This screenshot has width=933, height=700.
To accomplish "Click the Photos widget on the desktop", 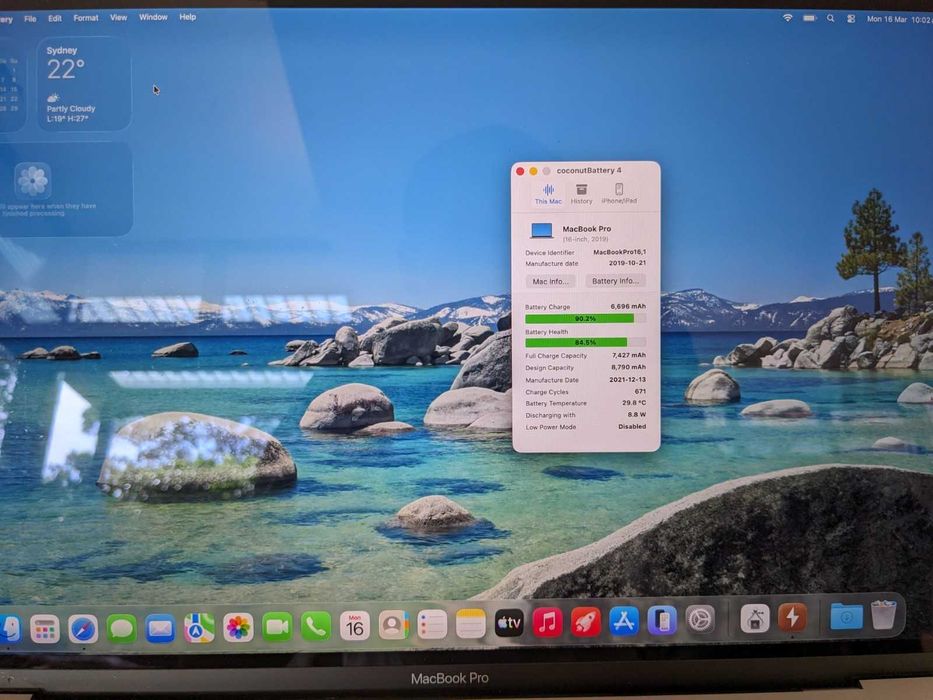I will point(66,189).
